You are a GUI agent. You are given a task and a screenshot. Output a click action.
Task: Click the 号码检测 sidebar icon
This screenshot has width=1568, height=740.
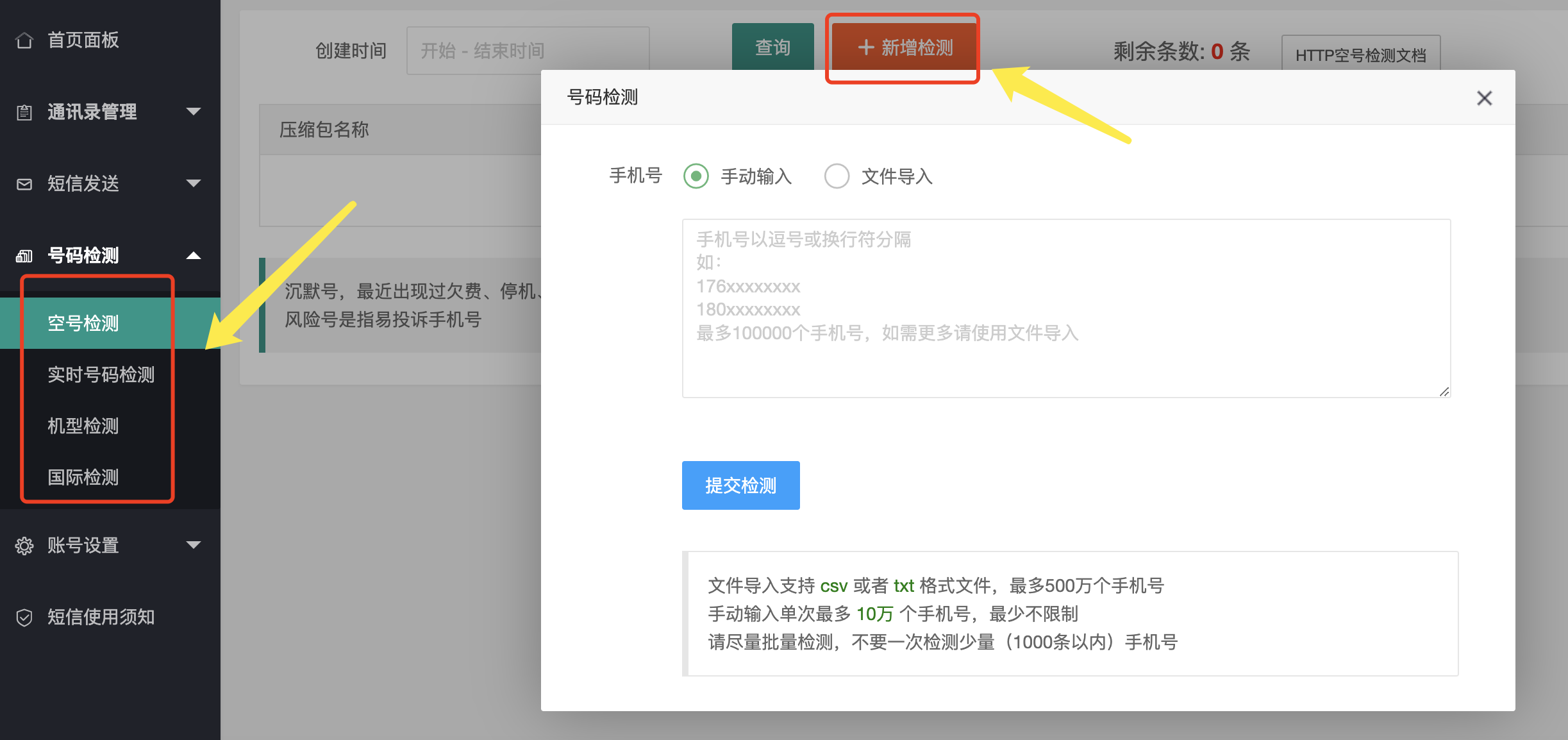coord(24,256)
